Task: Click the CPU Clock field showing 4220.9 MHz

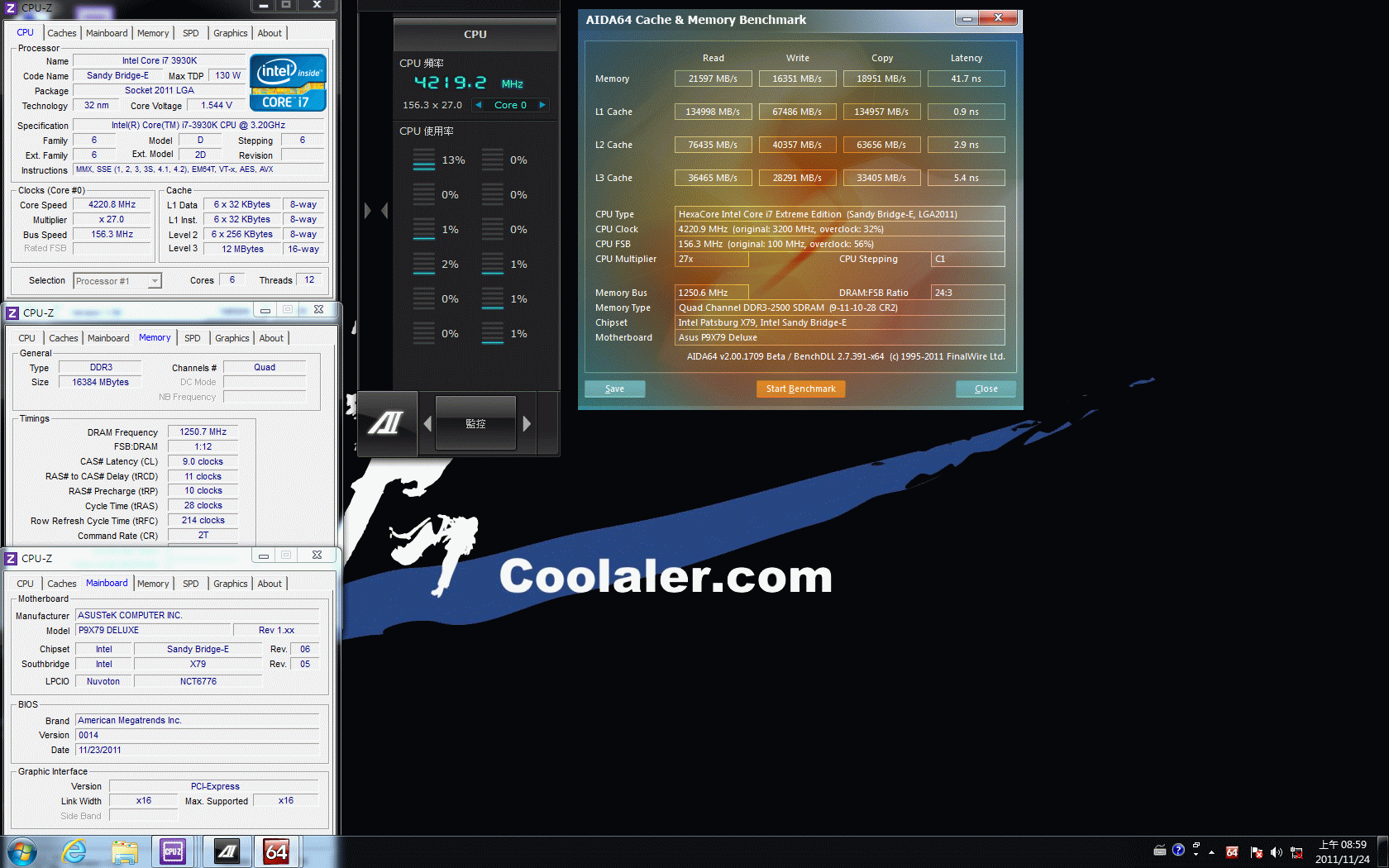Action: coord(840,229)
